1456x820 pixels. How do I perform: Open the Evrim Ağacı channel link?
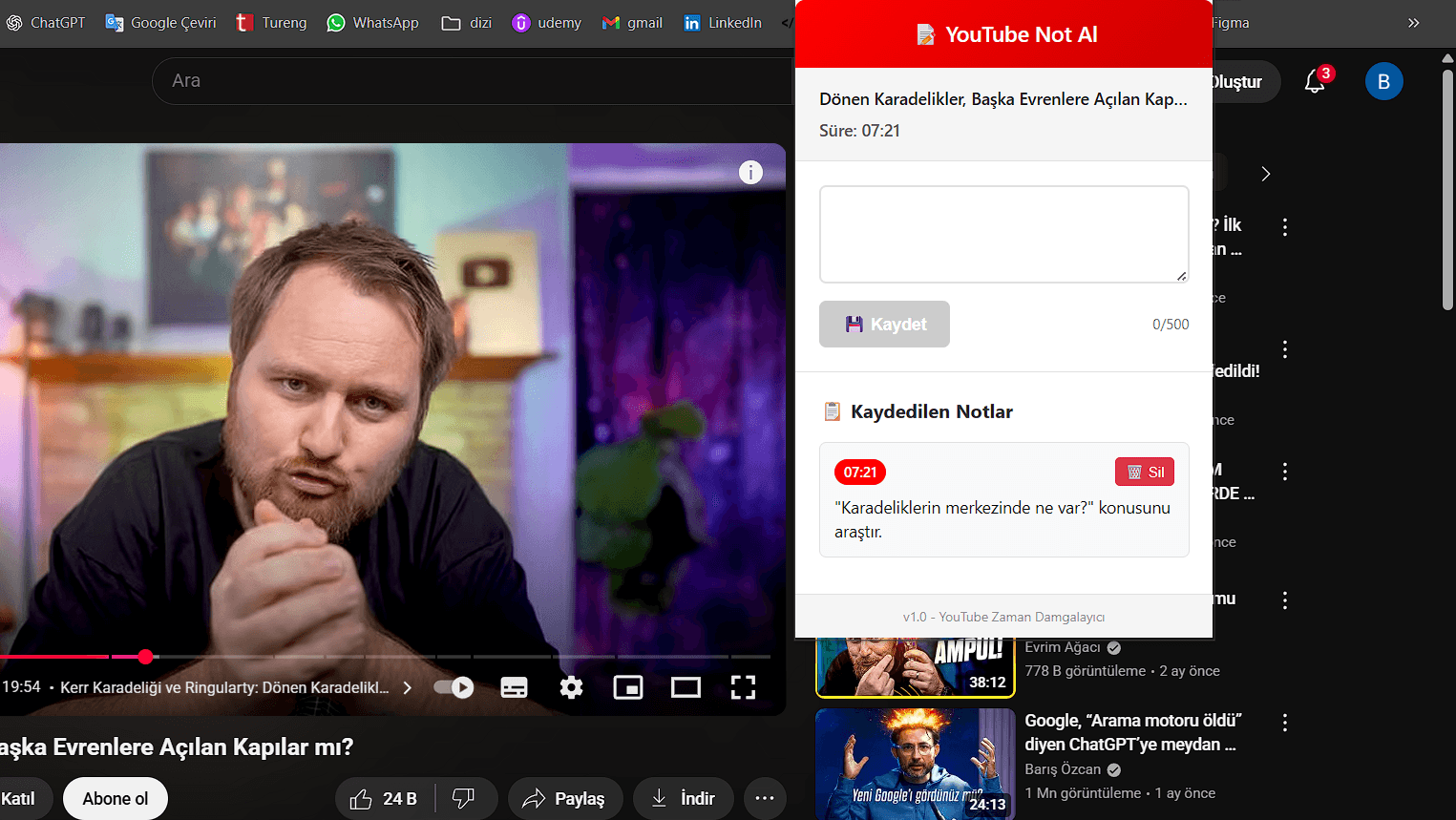point(1063,647)
